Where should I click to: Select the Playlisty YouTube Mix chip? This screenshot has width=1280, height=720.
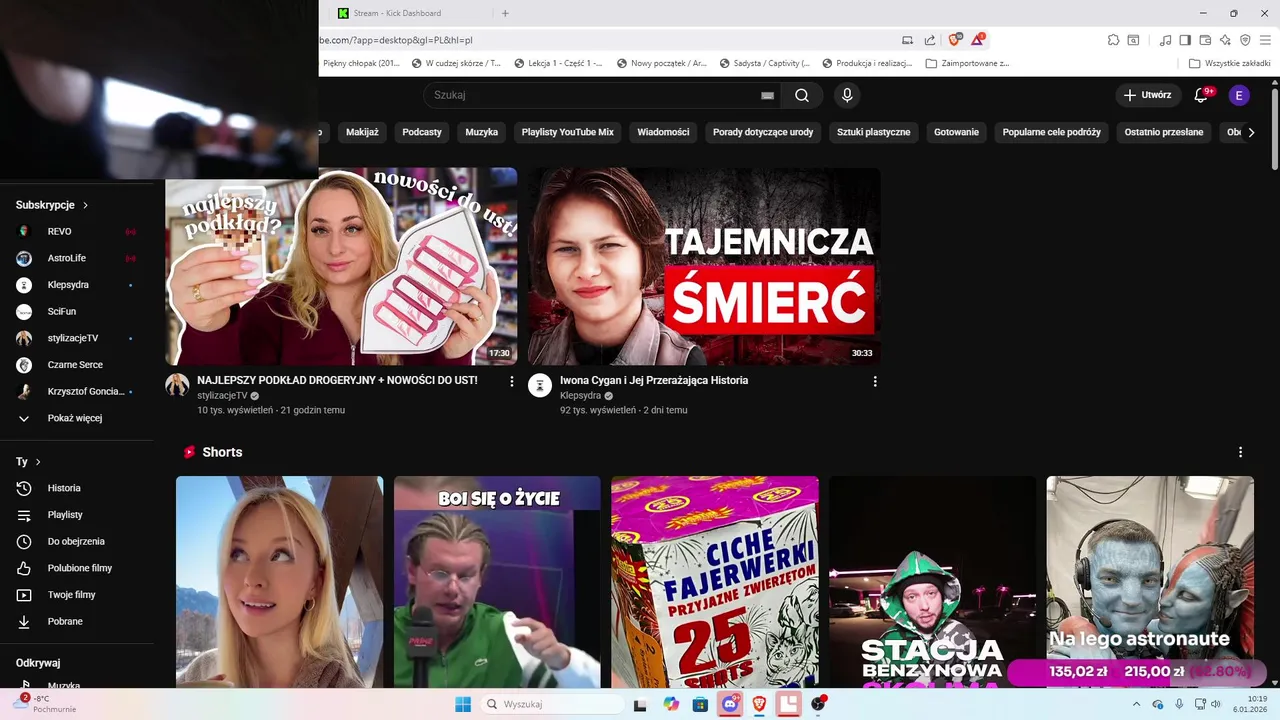coord(567,132)
